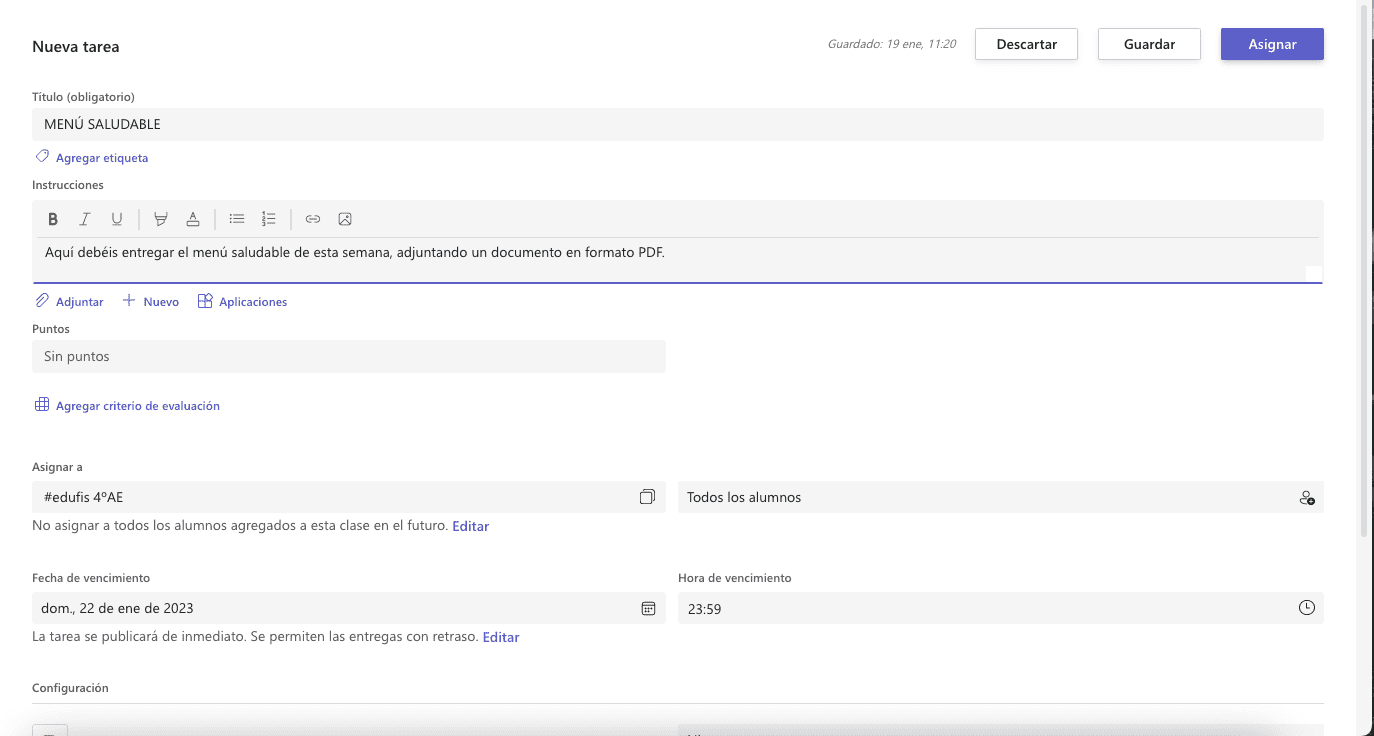
Task: Insert a numbered list
Action: [269, 219]
